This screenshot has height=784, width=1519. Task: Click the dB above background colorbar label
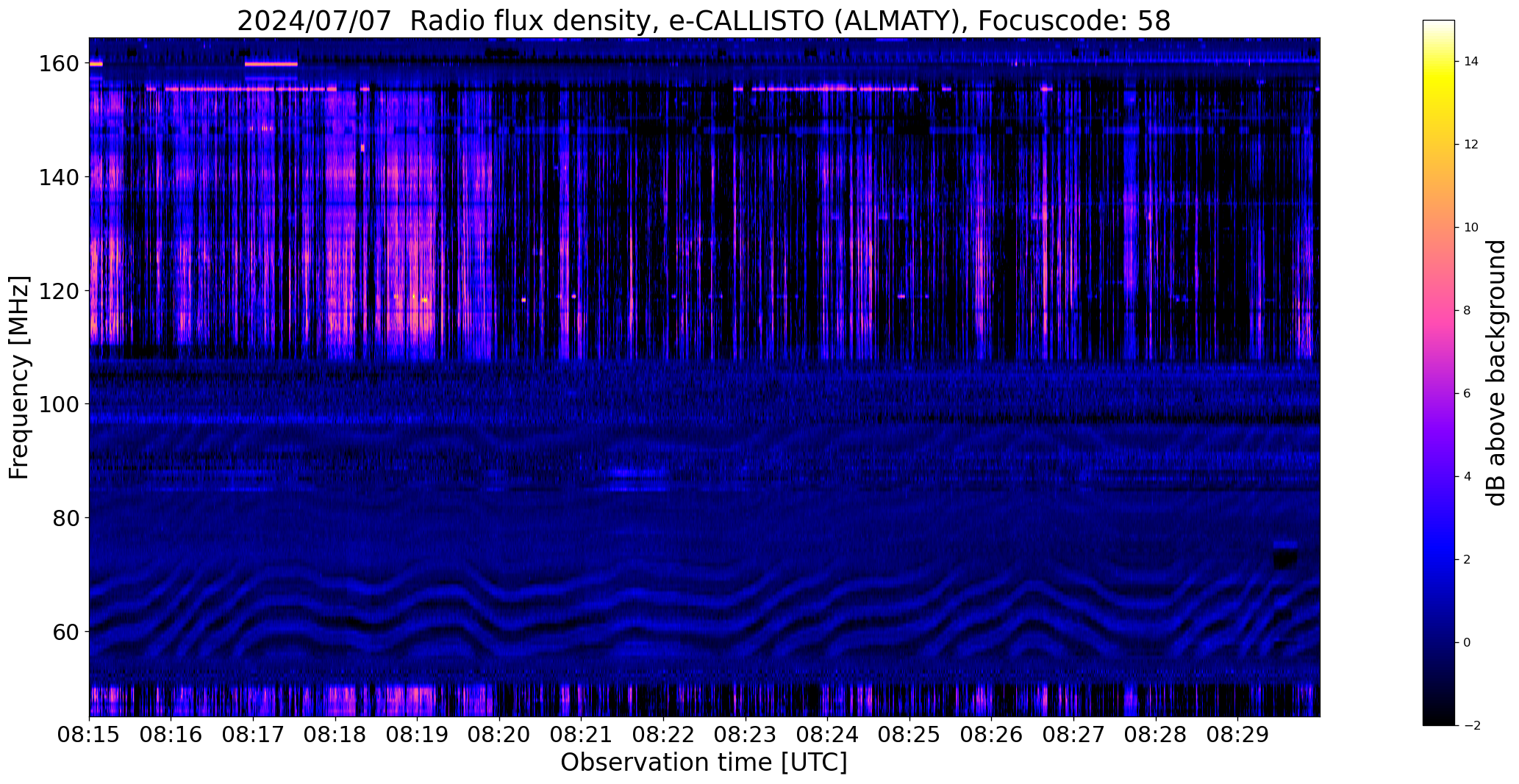(x=1497, y=373)
